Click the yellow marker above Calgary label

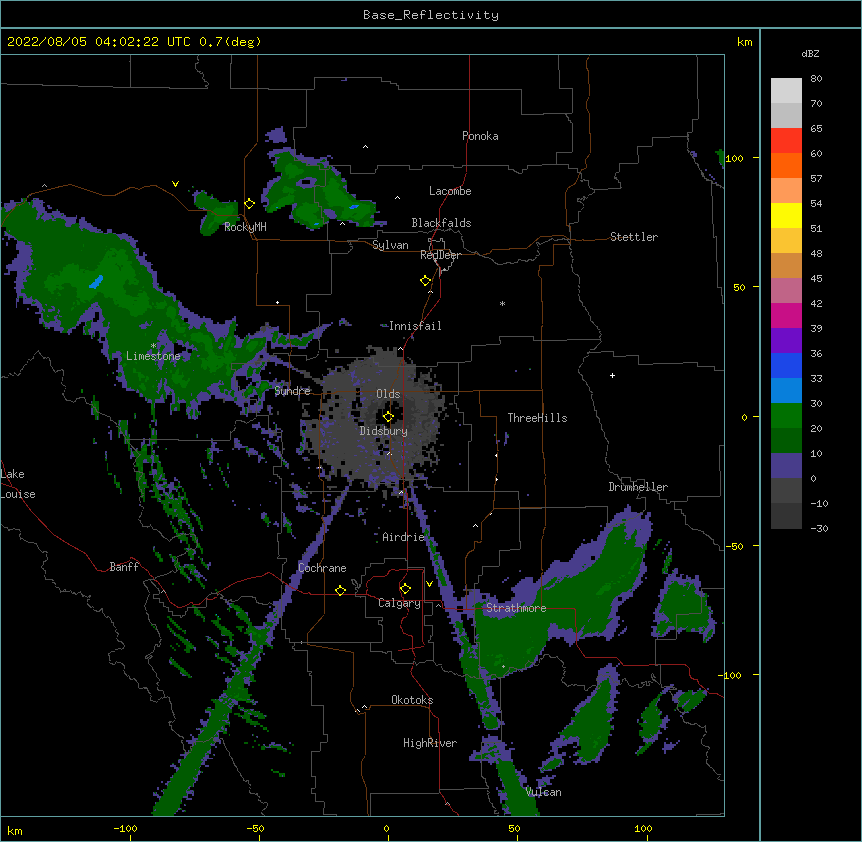point(405,589)
